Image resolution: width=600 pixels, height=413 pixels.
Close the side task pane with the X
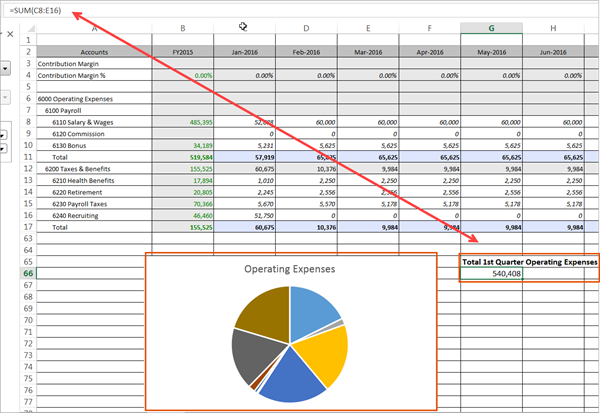[x=10, y=34]
